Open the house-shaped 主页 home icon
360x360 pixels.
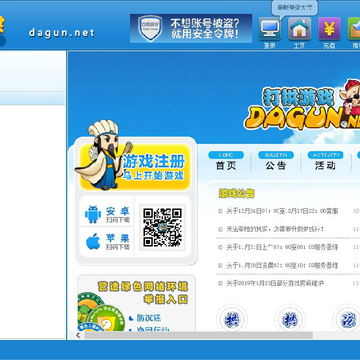299,29
